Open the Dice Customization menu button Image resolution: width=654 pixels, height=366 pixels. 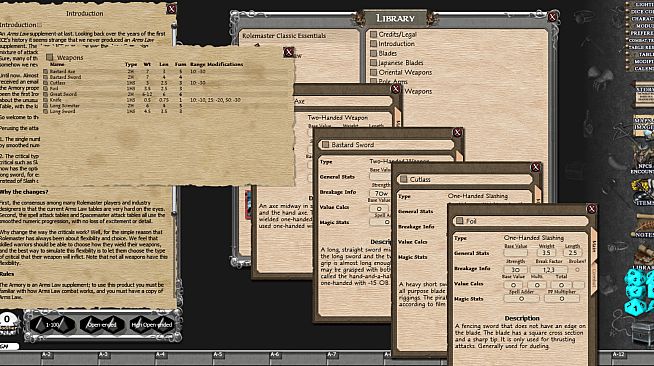pos(641,12)
